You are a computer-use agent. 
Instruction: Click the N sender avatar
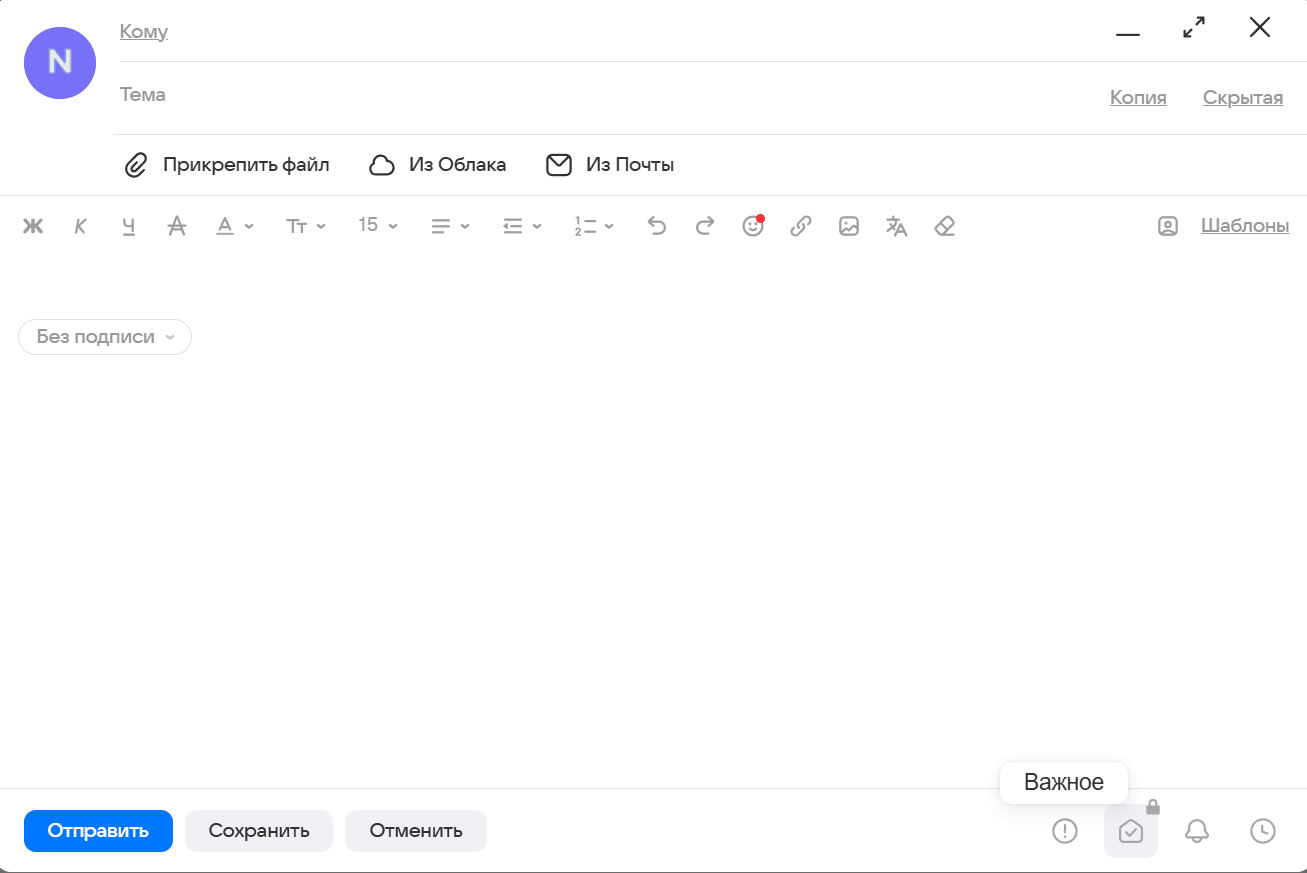tap(60, 63)
